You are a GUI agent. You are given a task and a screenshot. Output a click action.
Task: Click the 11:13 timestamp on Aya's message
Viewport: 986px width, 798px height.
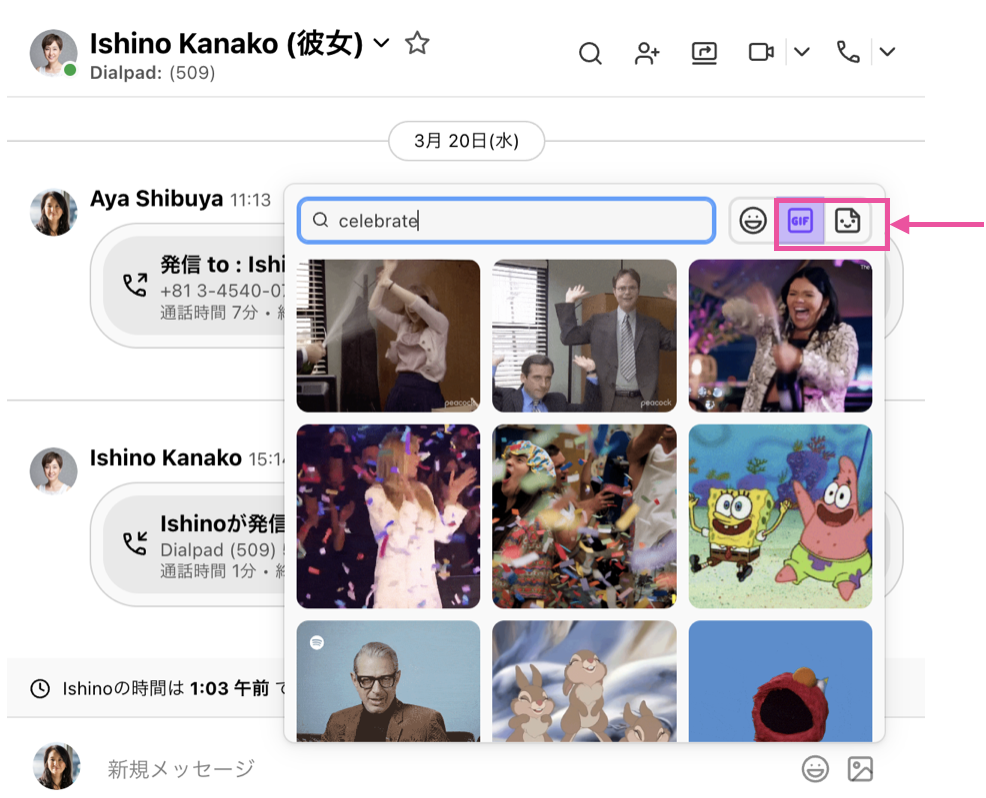point(250,200)
